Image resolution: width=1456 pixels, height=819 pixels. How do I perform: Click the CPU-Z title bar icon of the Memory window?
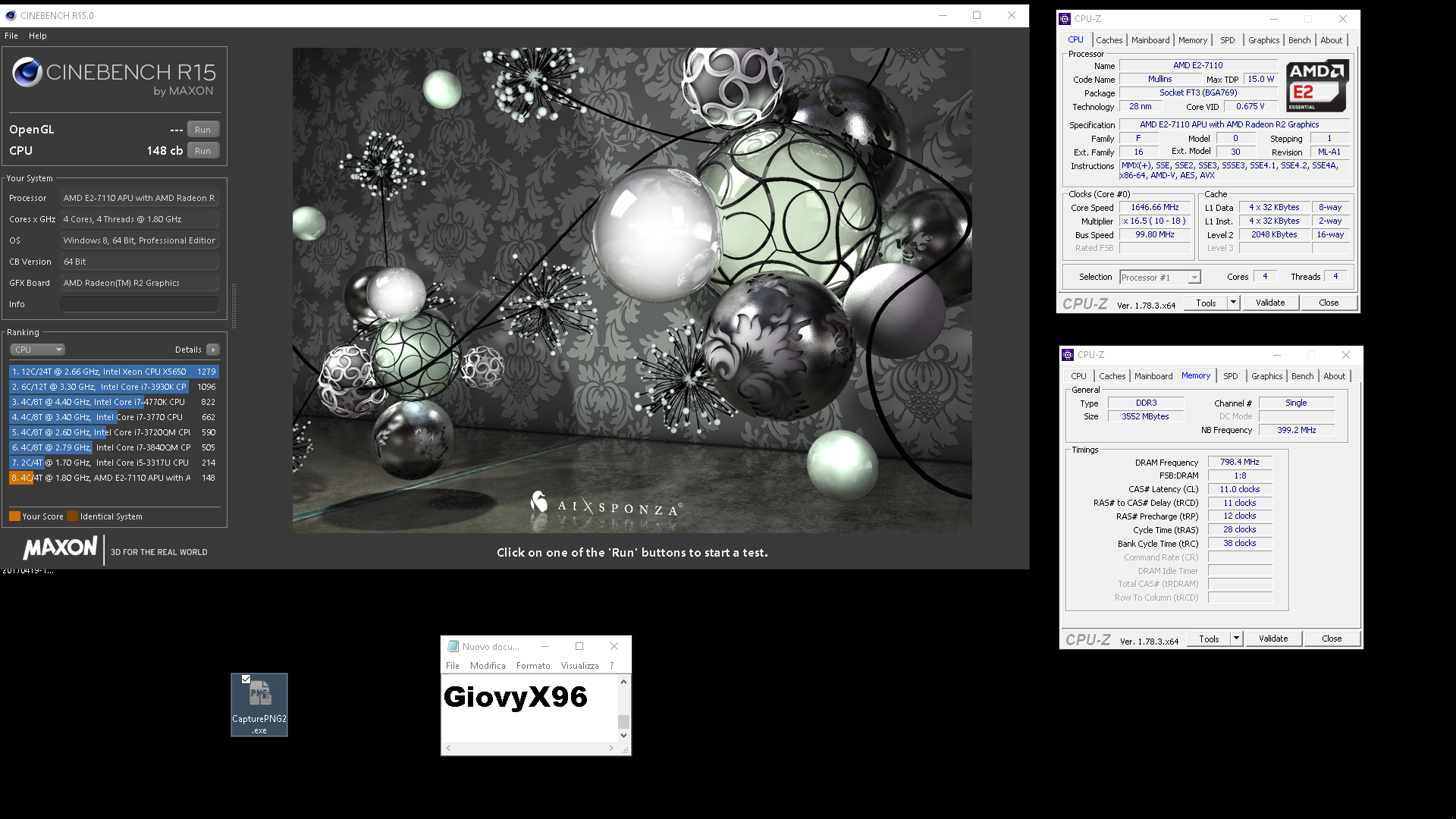pos(1068,355)
